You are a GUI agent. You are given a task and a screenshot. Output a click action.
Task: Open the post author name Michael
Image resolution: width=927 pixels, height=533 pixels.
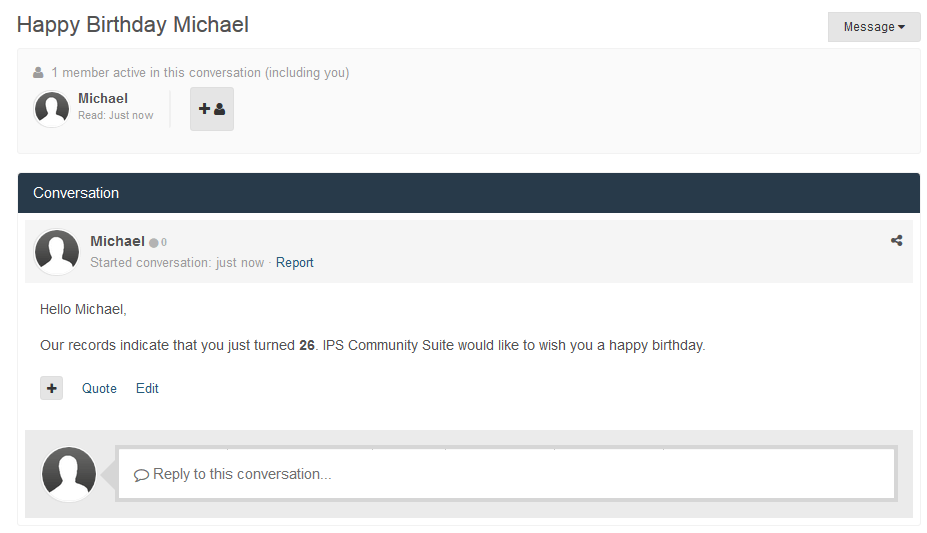117,241
